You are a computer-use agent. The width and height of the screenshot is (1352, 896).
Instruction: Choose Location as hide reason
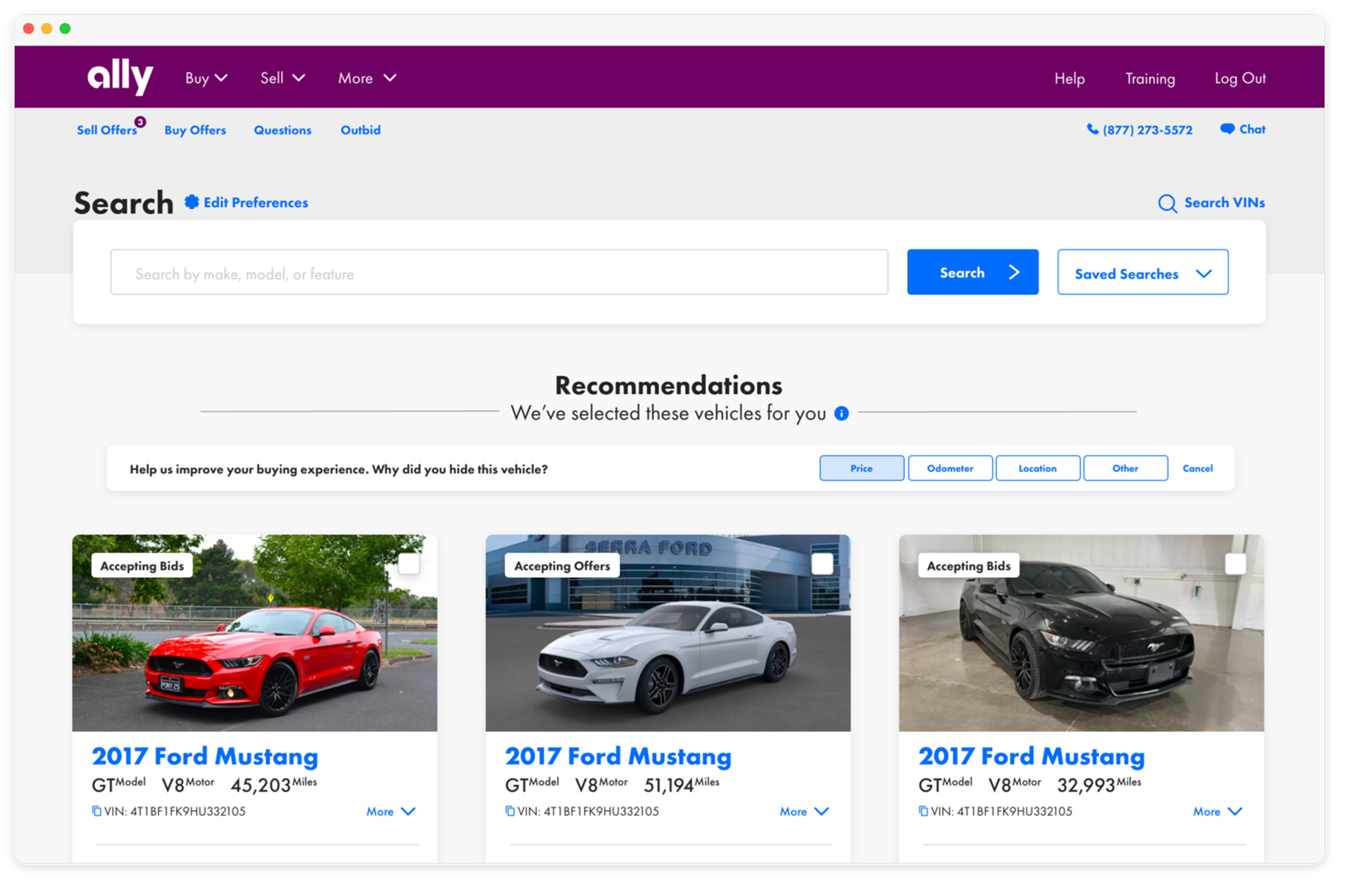1037,468
